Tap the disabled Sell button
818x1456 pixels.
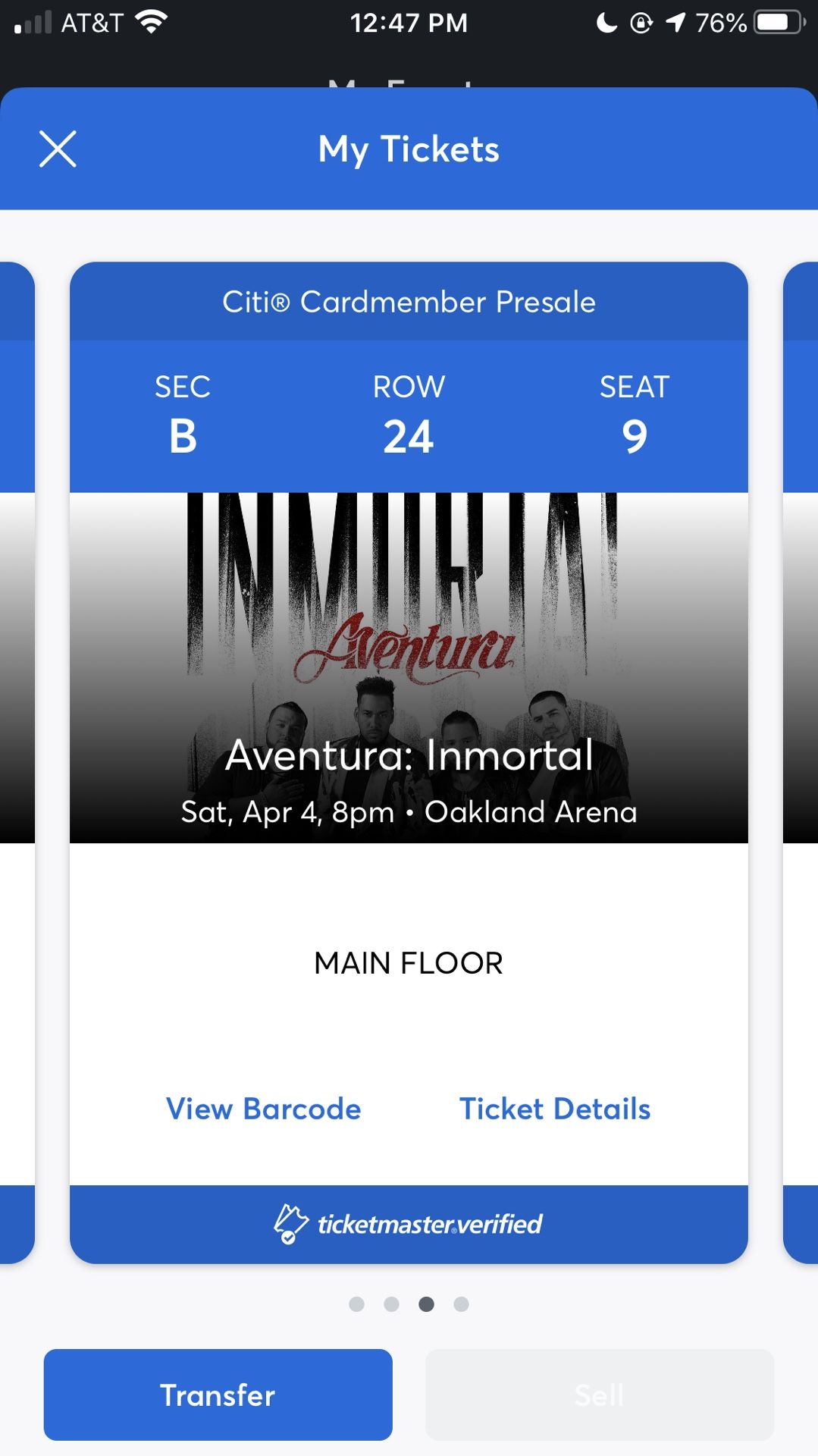pyautogui.click(x=599, y=1395)
